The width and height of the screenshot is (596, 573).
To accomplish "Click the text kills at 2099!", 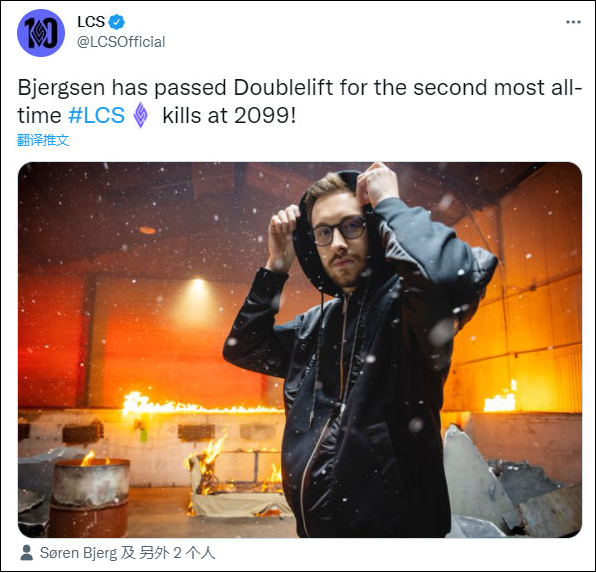I will coord(229,115).
